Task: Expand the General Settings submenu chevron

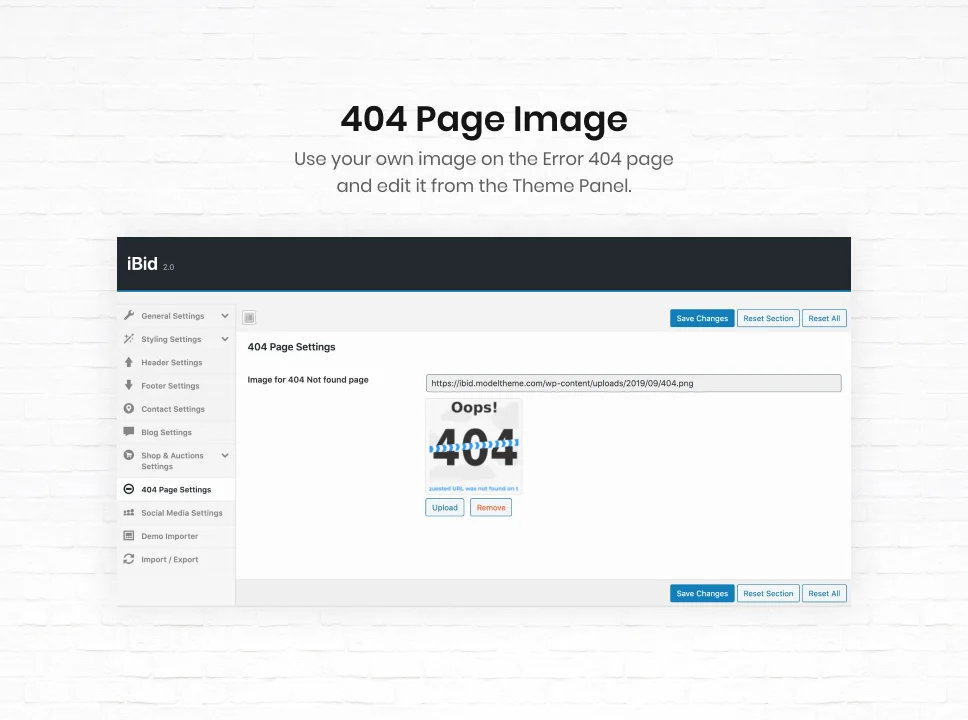Action: click(x=225, y=315)
